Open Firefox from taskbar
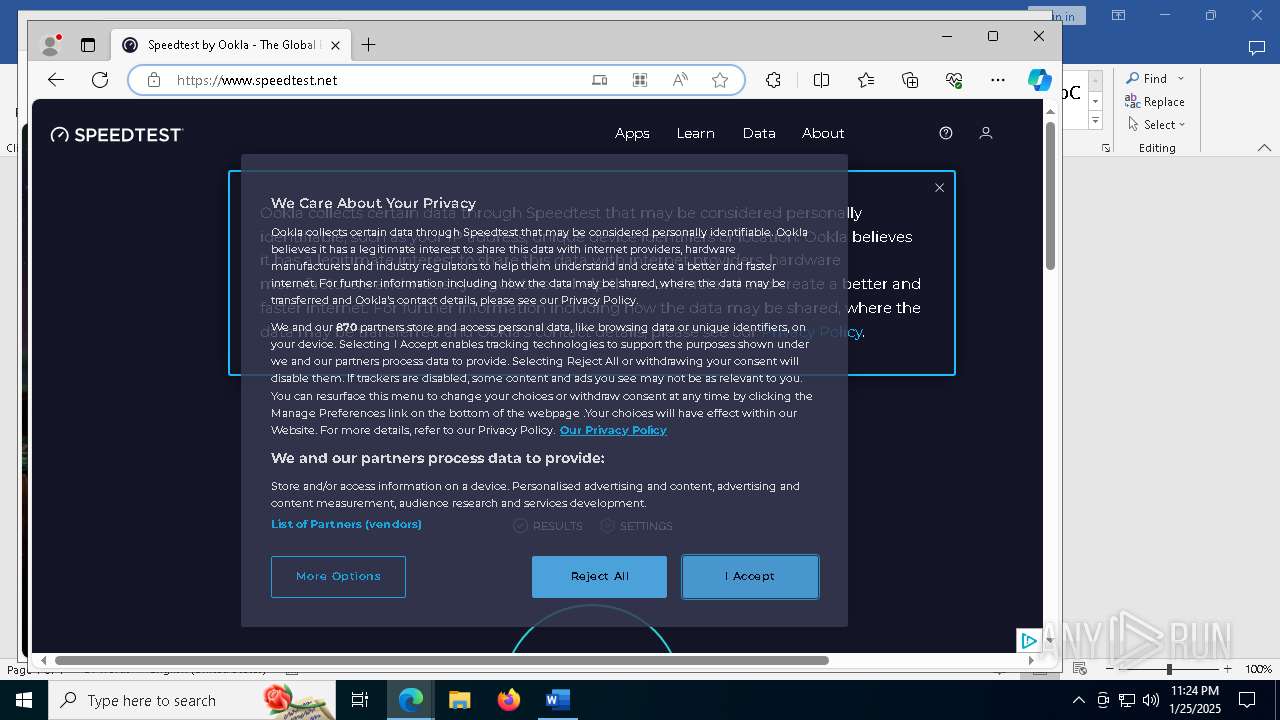Screen dimensions: 1280x720 pyautogui.click(x=508, y=700)
